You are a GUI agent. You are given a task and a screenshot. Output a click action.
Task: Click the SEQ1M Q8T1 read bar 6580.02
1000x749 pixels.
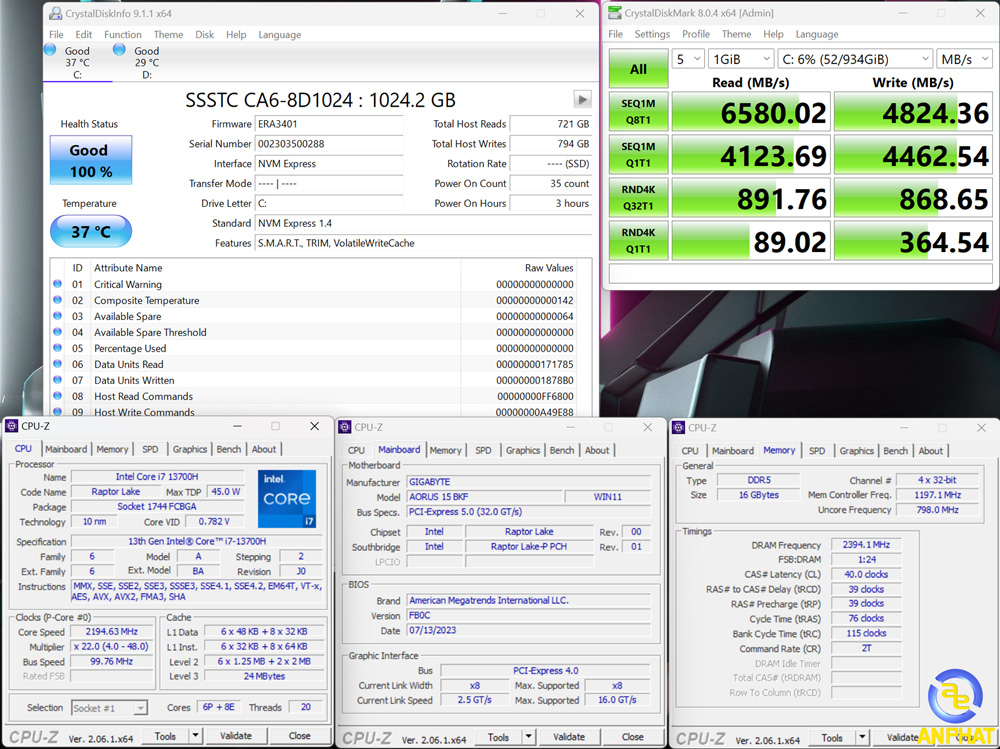(751, 112)
